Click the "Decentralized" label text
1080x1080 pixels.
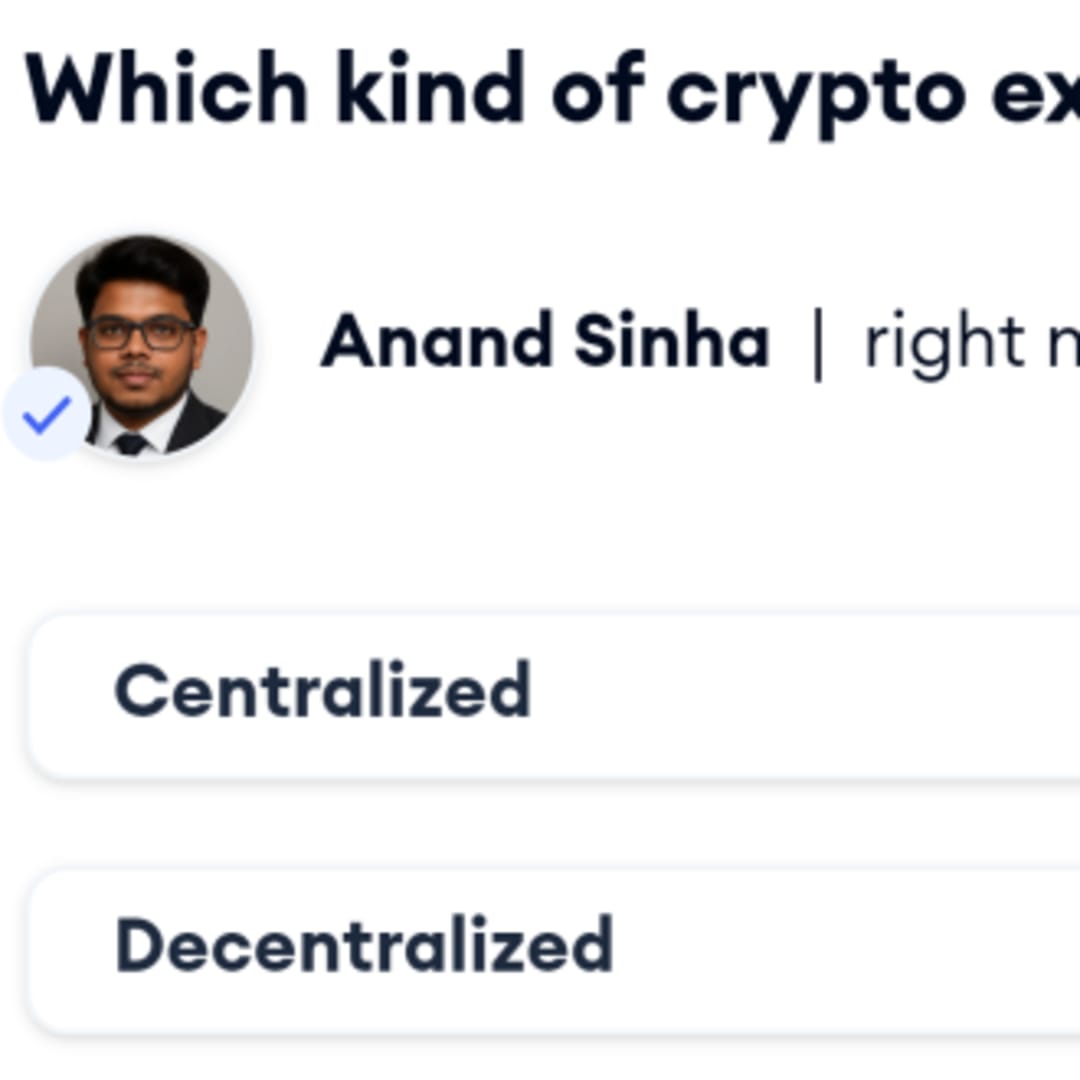364,944
